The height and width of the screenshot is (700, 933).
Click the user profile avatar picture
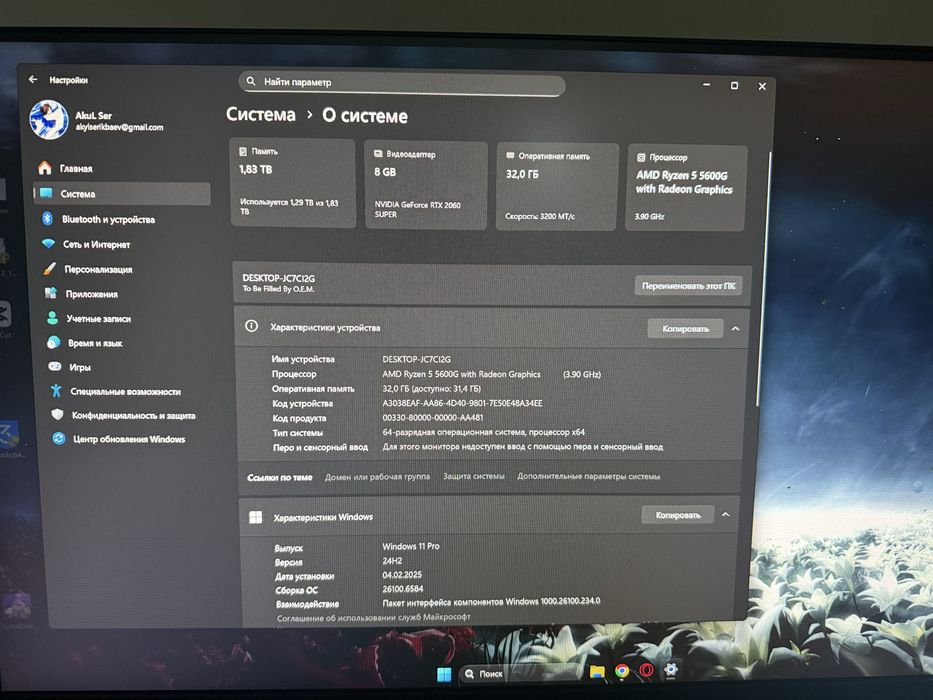tap(49, 120)
